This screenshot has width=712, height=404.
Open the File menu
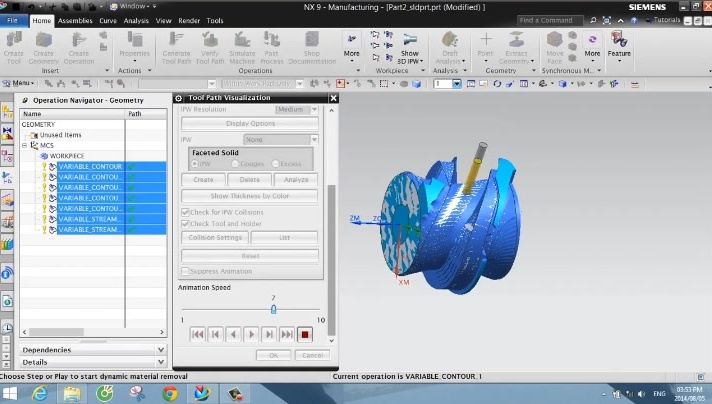point(13,20)
